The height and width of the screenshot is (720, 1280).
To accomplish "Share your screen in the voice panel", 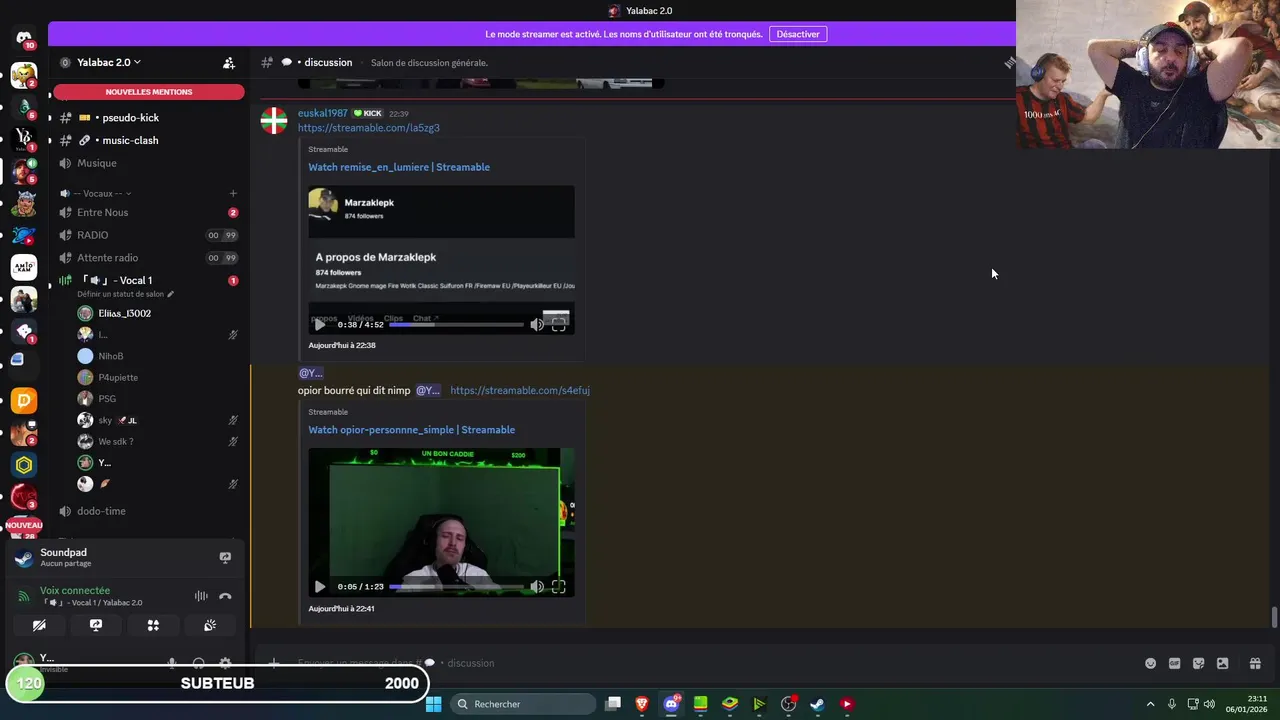I will tap(96, 625).
